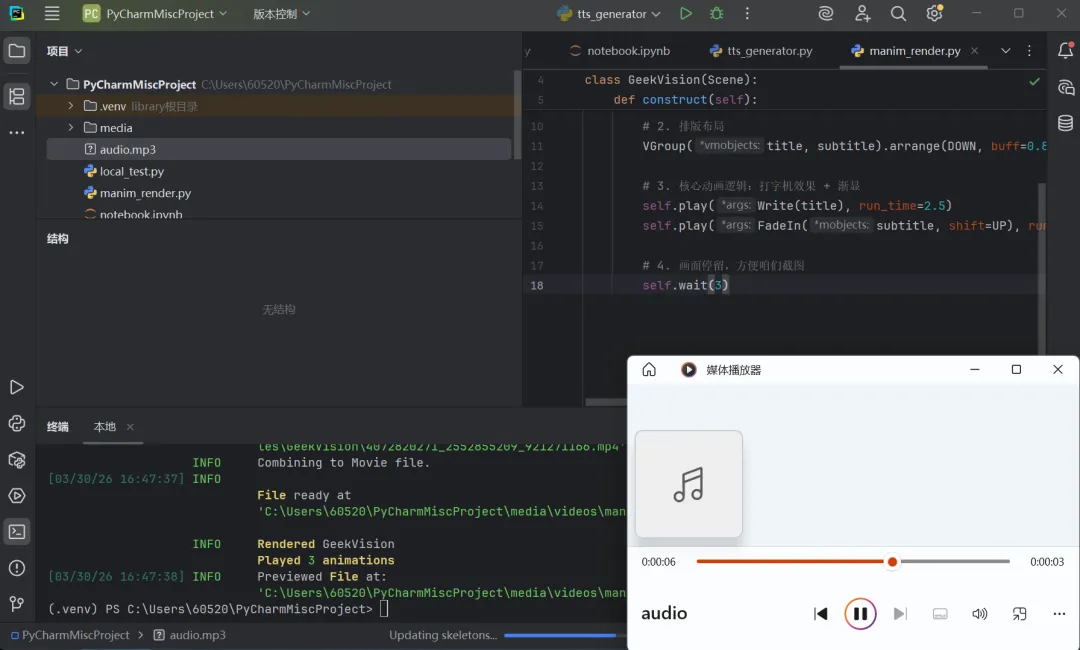Open the AI assistant swirl icon in title bar
This screenshot has height=650, width=1080.
[x=826, y=13]
